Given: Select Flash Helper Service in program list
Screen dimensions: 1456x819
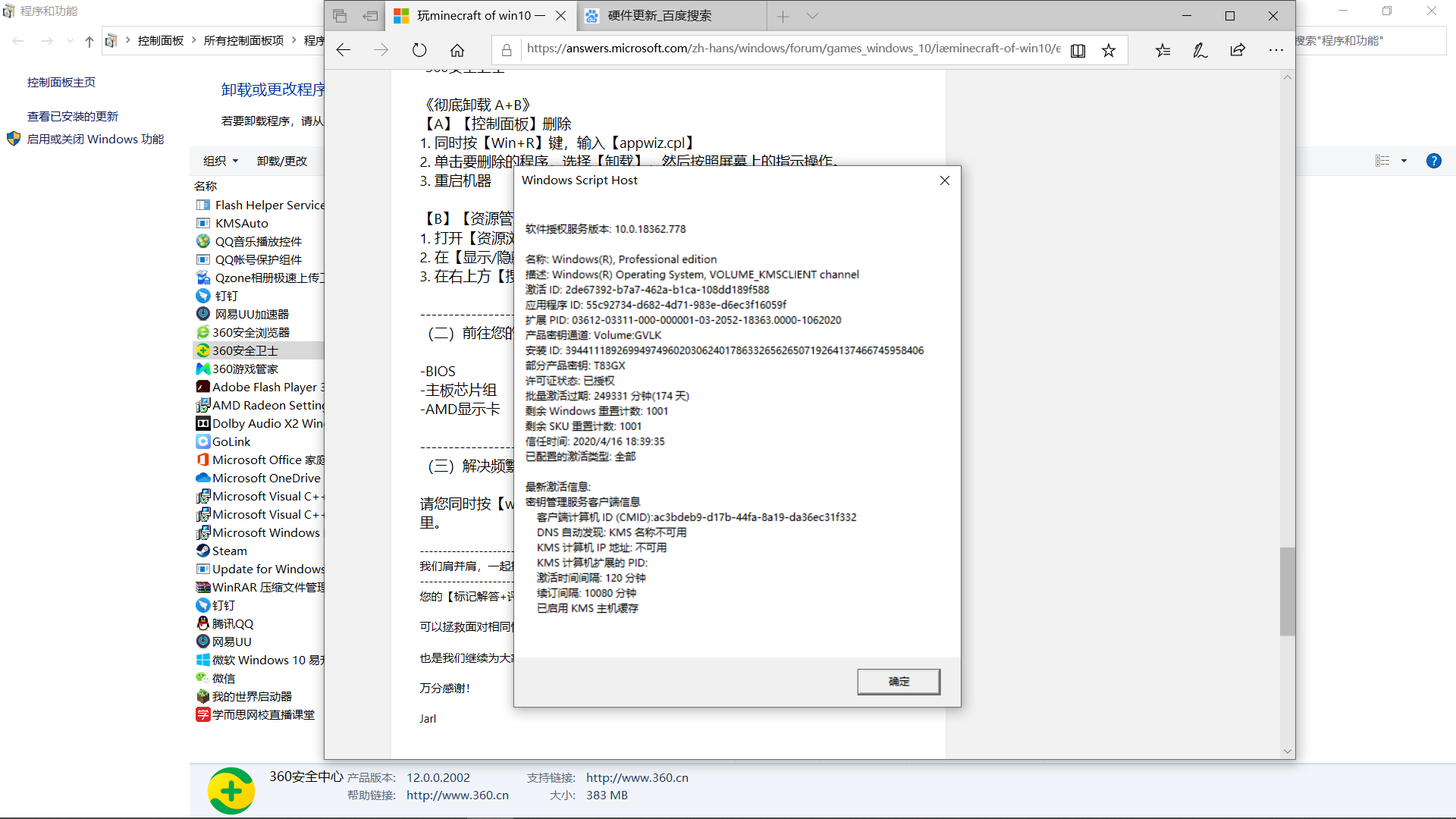Looking at the screenshot, I should click(x=259, y=205).
